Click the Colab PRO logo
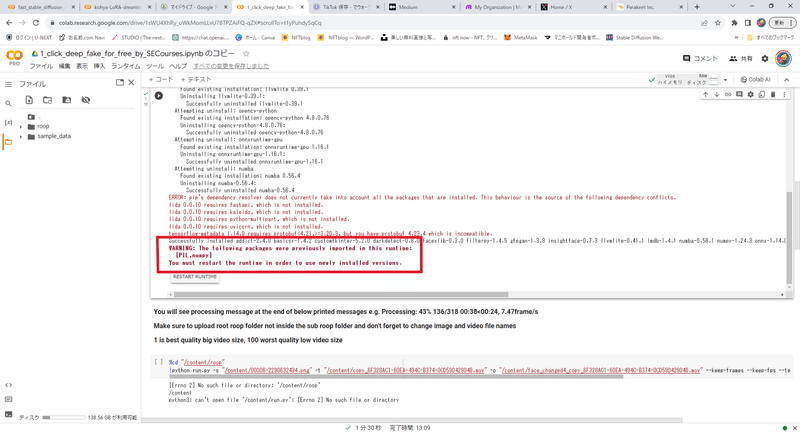 tap(14, 58)
